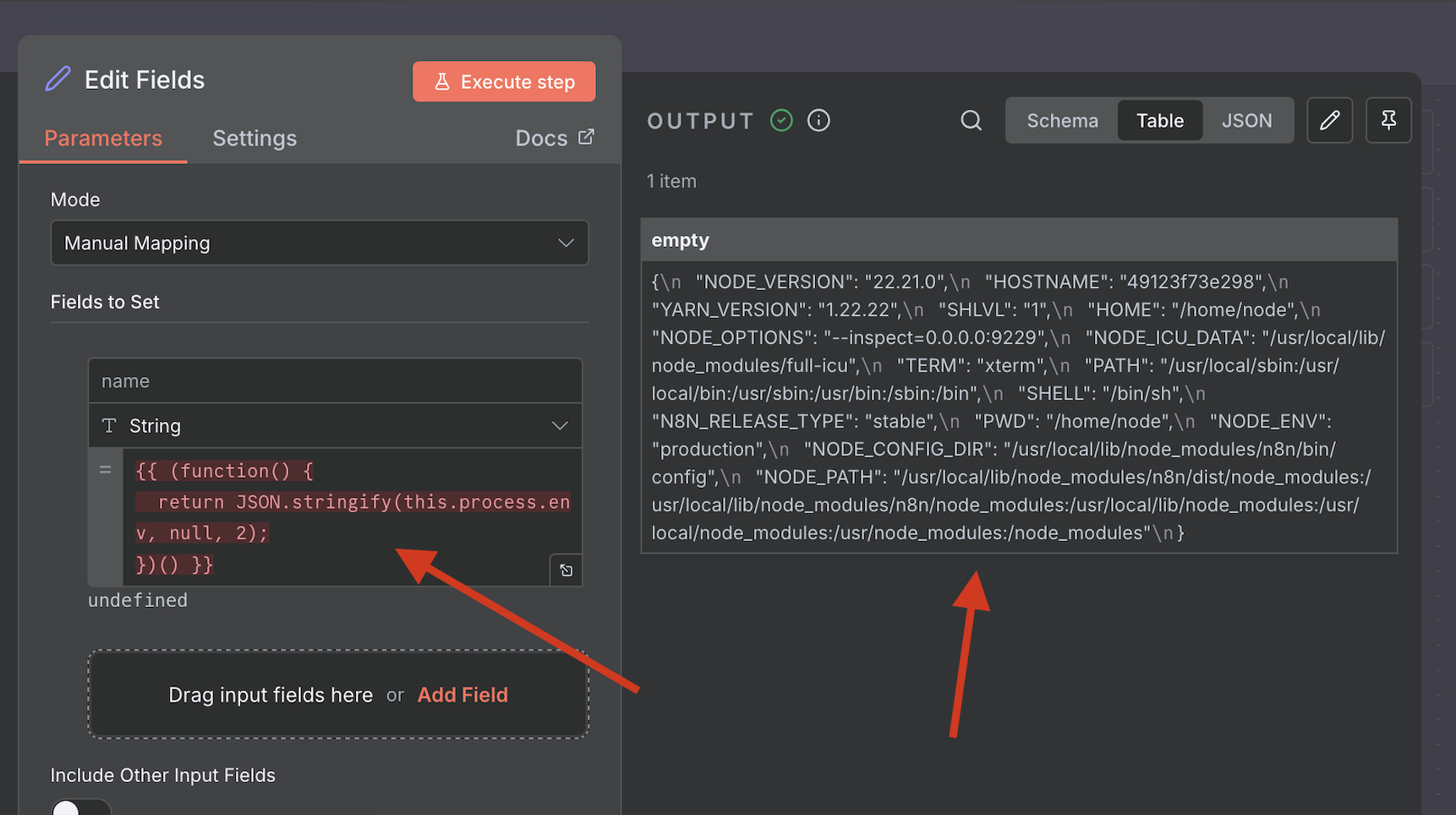This screenshot has width=1456, height=815.
Task: Click Add Field link
Action: coord(463,695)
